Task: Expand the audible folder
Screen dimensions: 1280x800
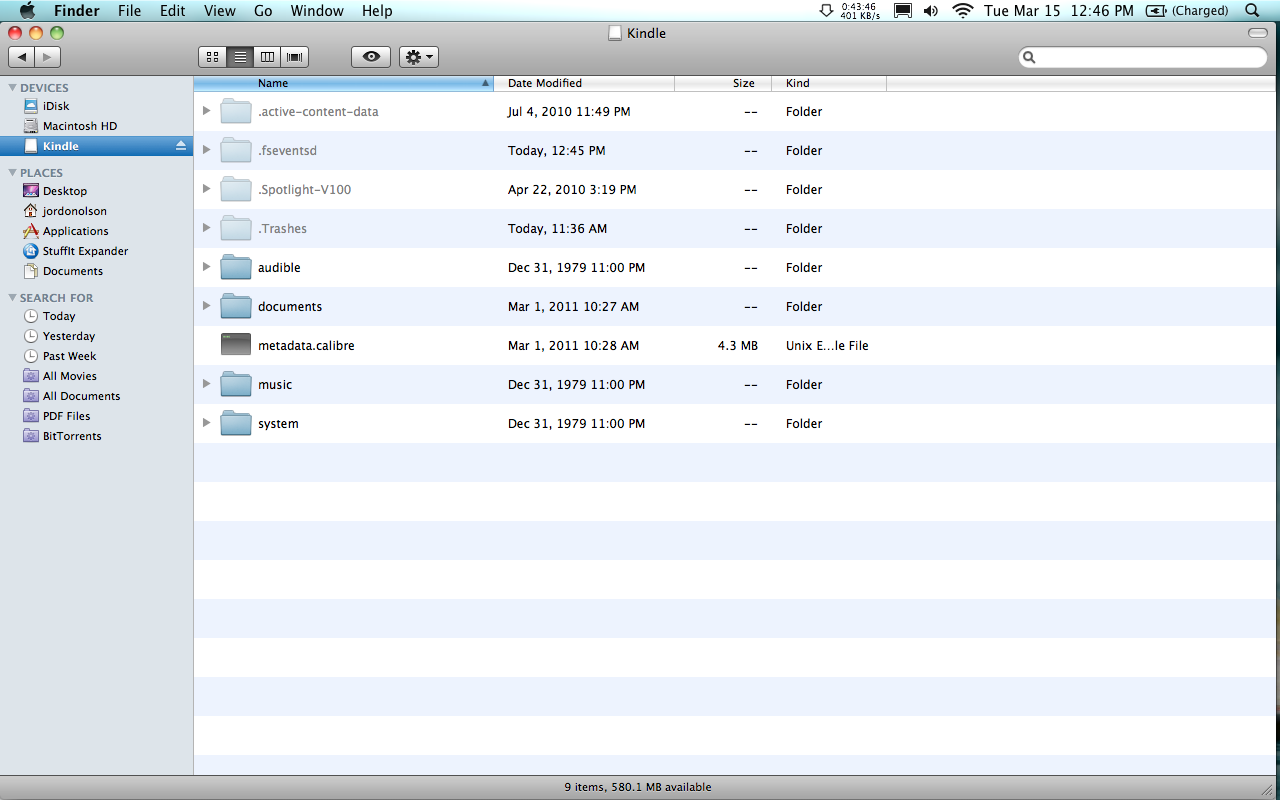Action: point(207,267)
